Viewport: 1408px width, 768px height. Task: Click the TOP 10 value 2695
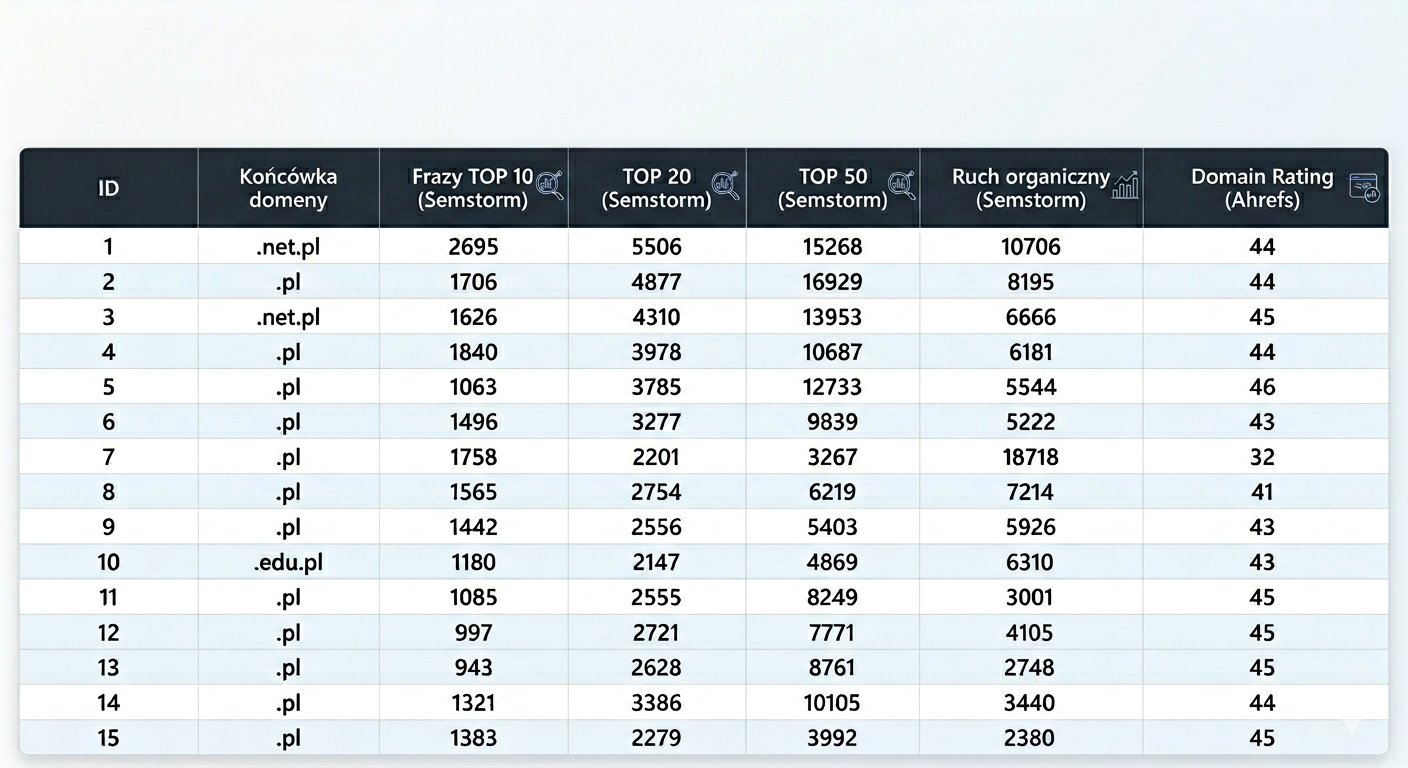(473, 247)
